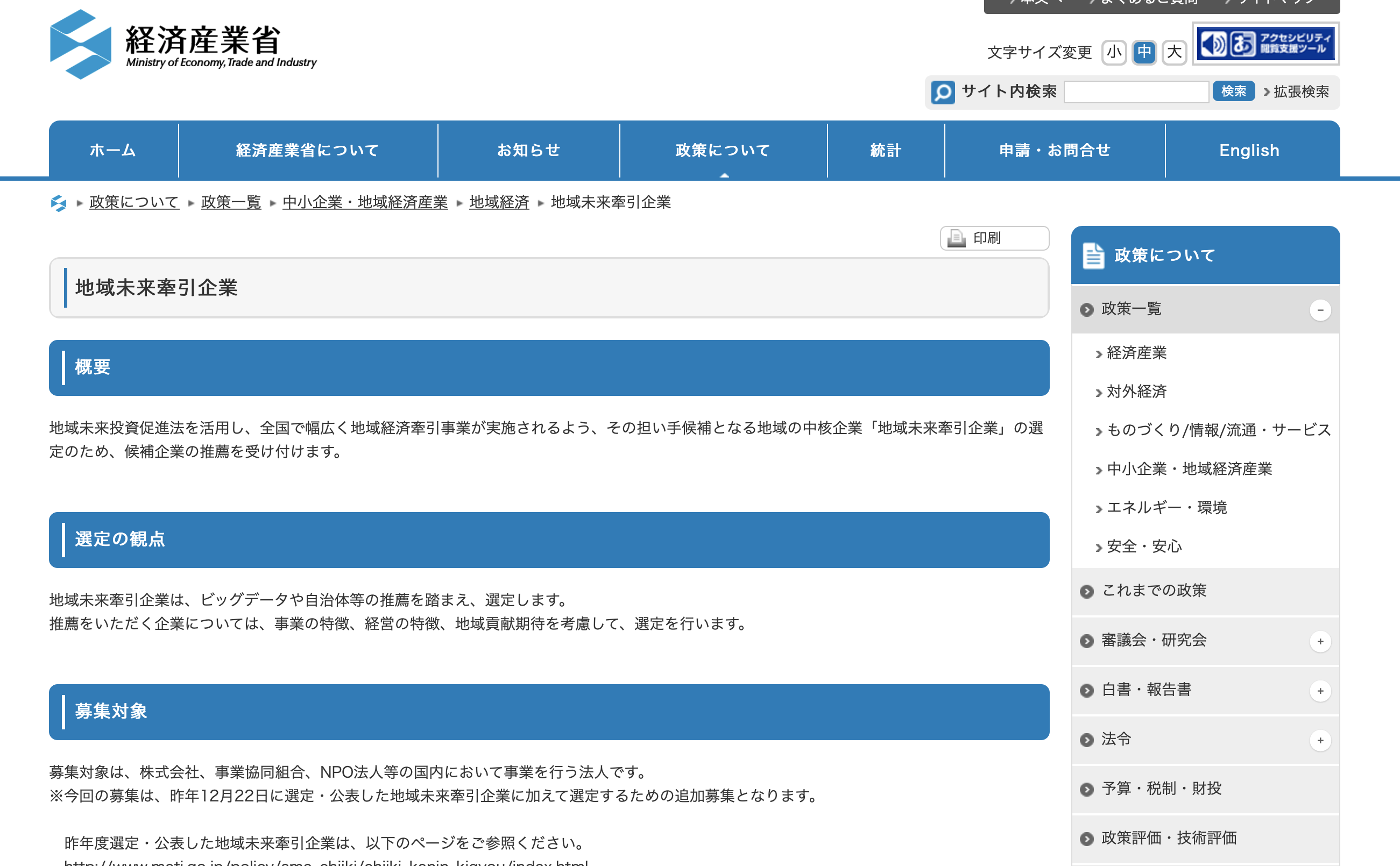Go to 政策について breadcrumb link
The image size is (1400, 866).
click(134, 203)
